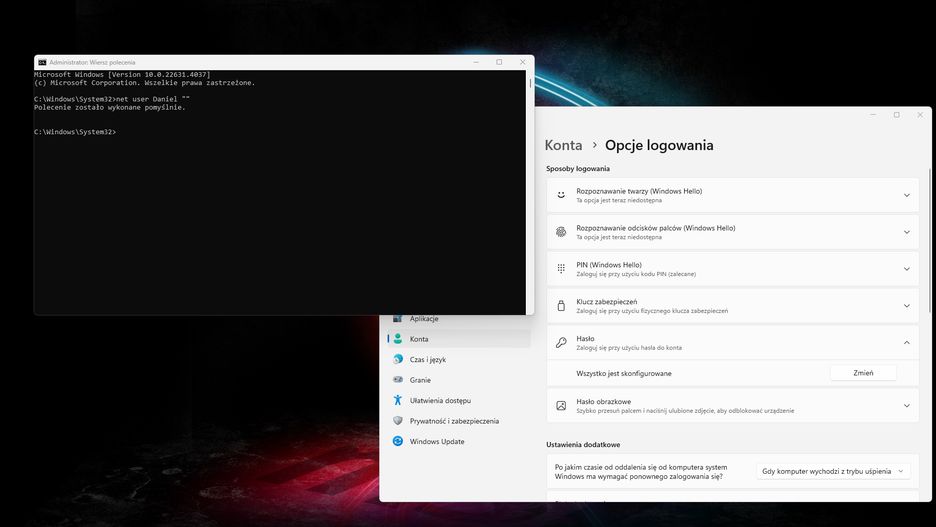Click the Sposoby logowania section label

point(578,169)
